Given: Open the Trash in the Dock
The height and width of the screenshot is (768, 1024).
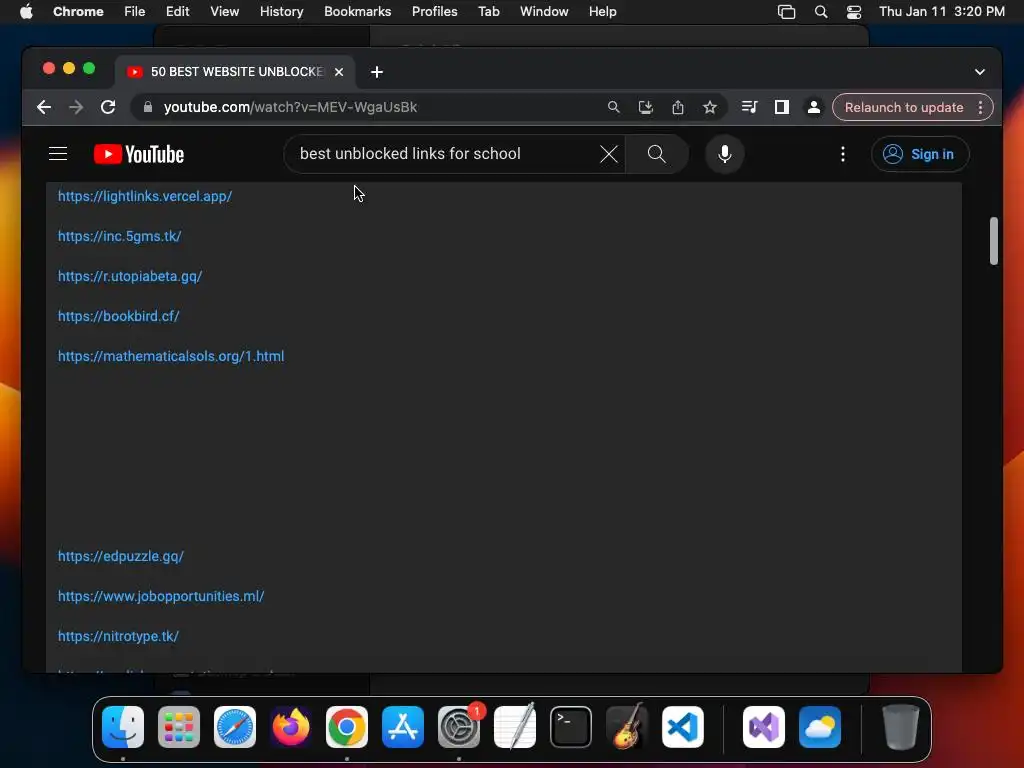Looking at the screenshot, I should [901, 726].
